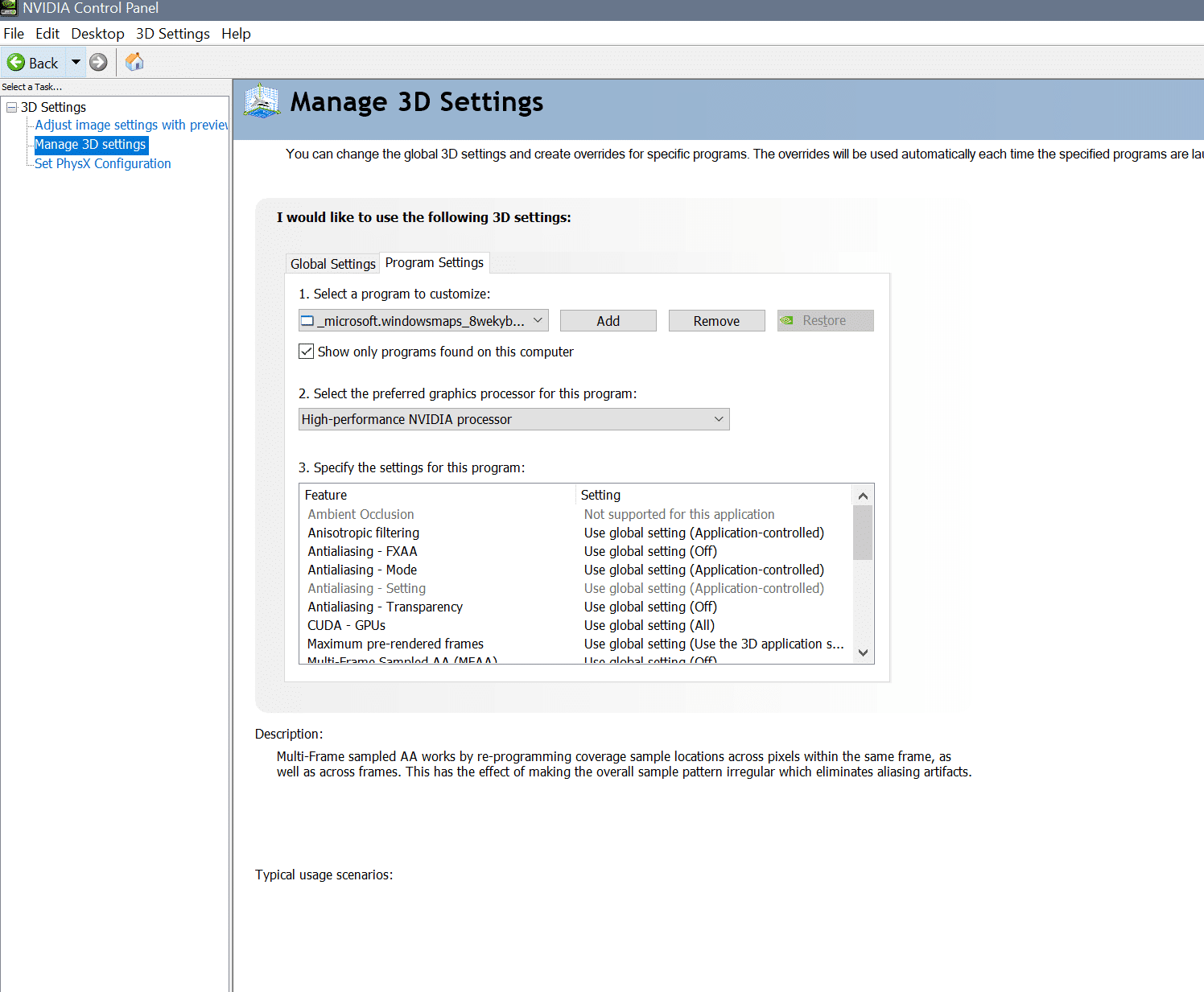Select the Anisotropic filtering feature

(363, 533)
